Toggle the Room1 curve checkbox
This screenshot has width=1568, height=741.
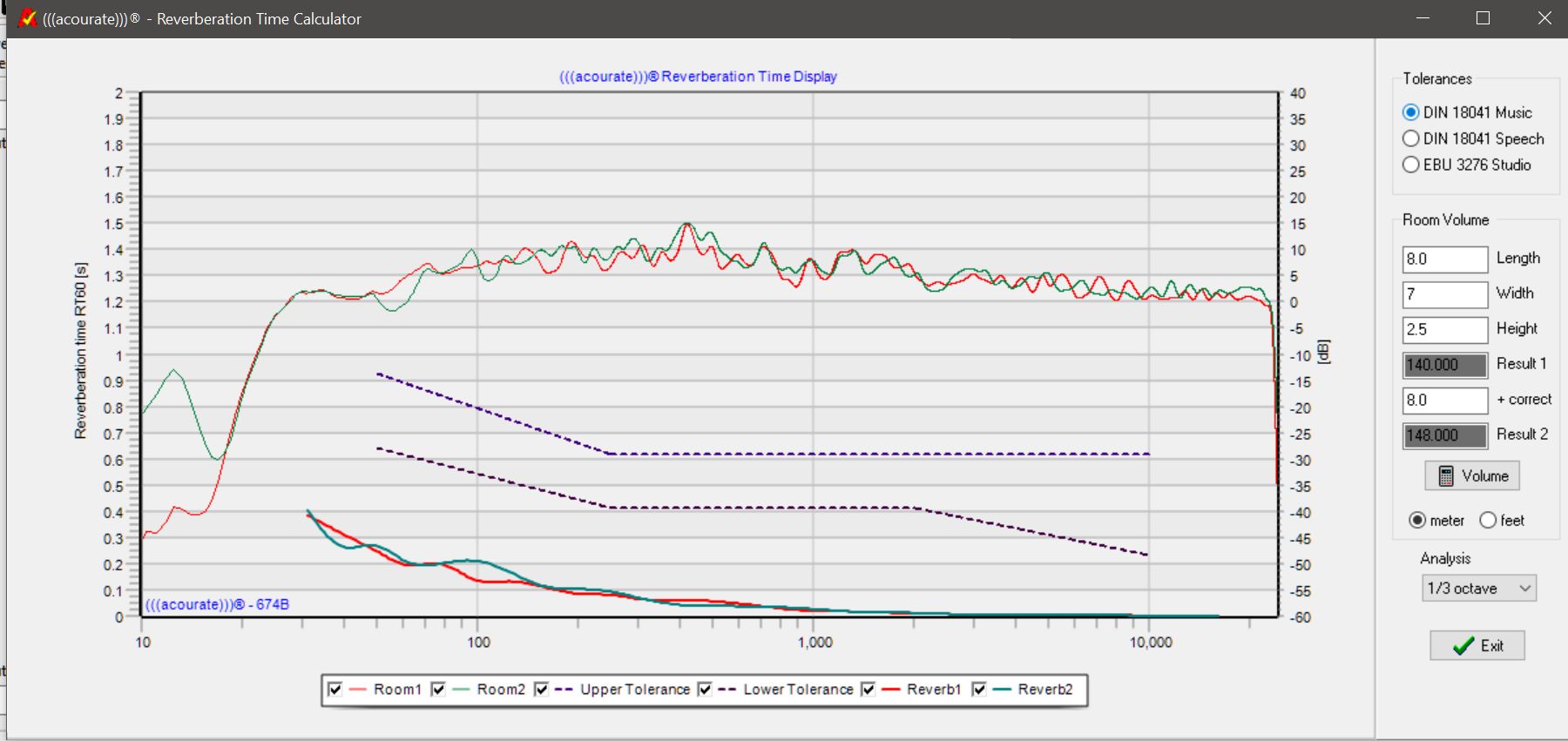pyautogui.click(x=335, y=690)
